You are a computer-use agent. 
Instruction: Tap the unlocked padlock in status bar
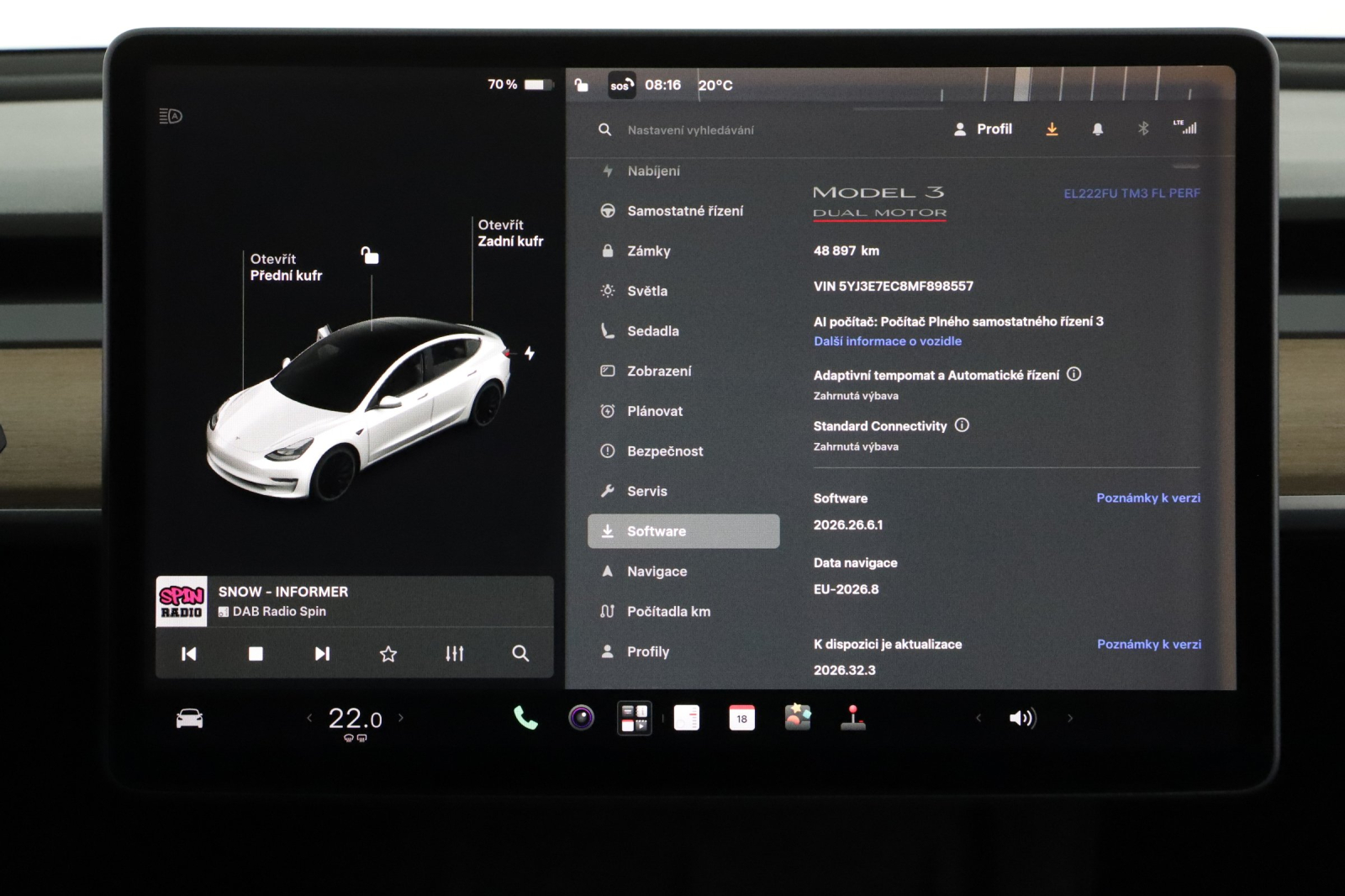point(581,84)
